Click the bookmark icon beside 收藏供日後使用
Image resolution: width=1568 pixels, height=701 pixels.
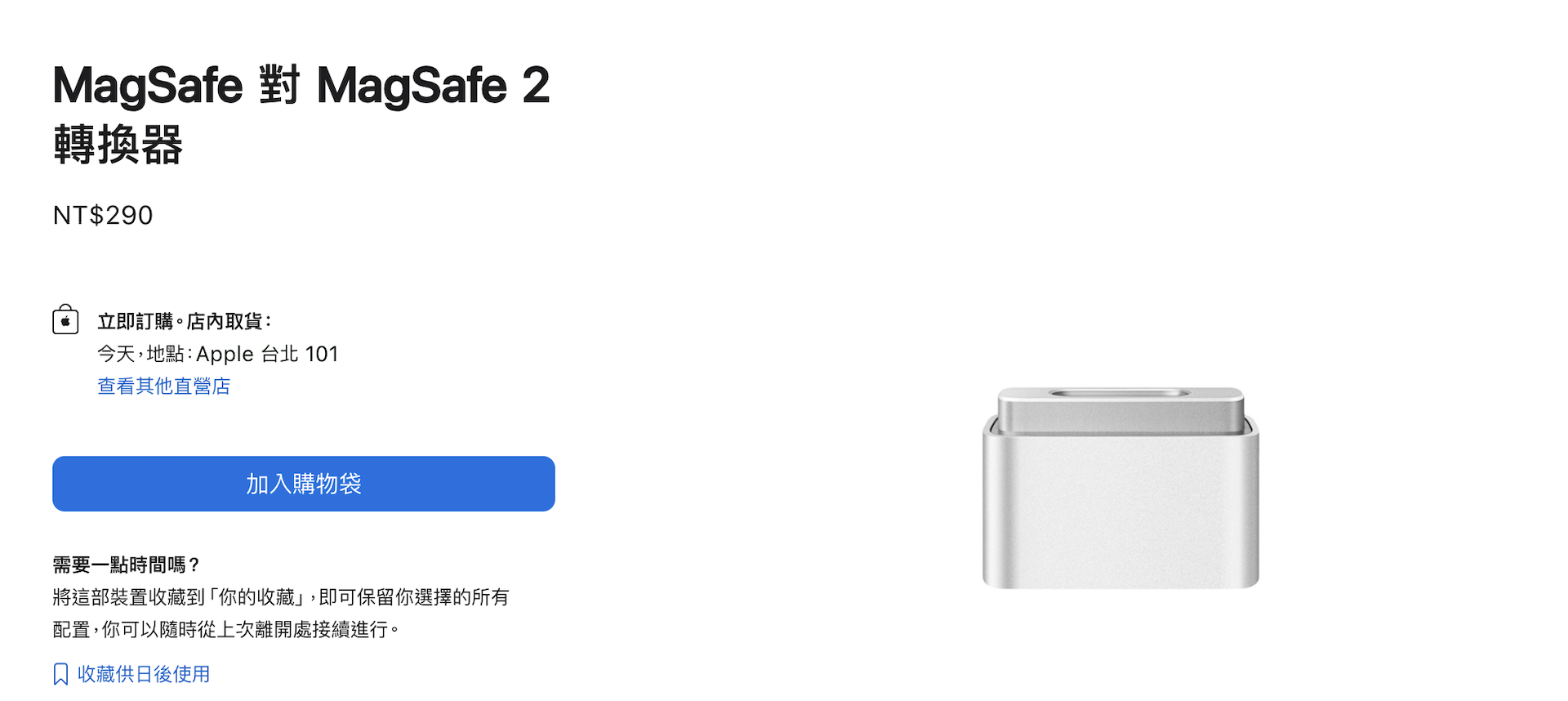[x=60, y=674]
